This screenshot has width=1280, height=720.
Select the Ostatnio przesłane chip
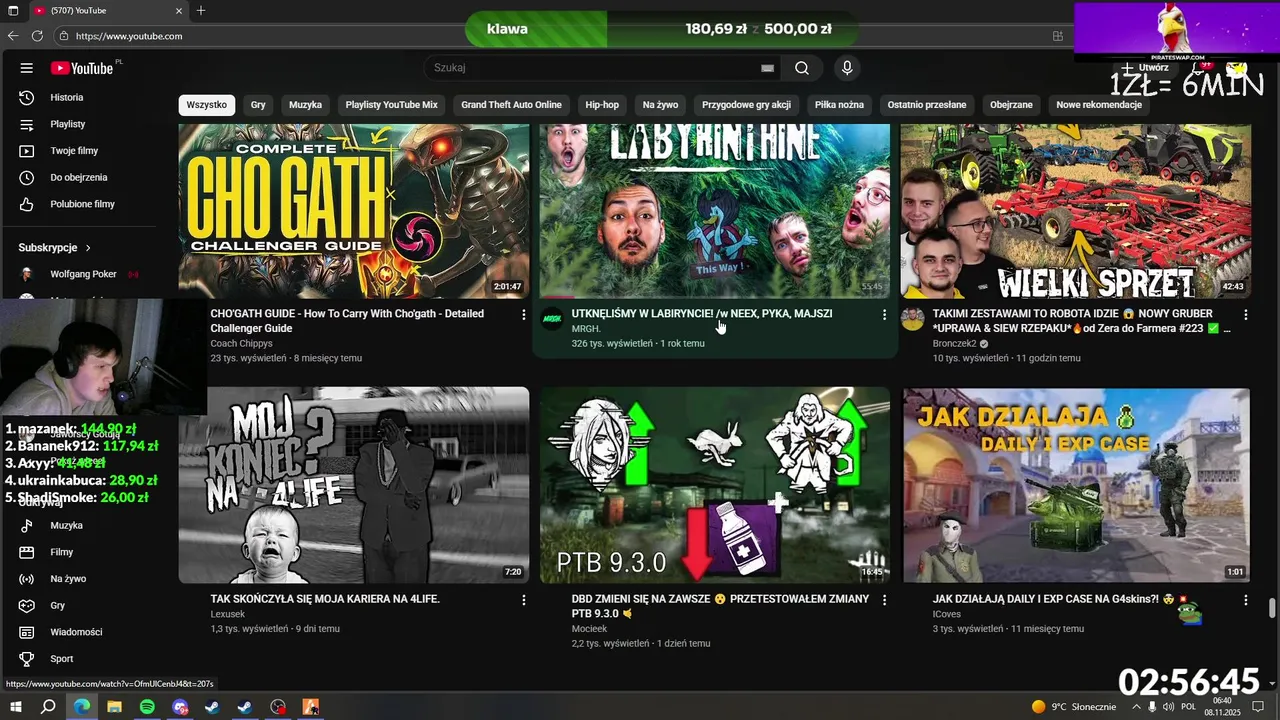[x=927, y=105]
